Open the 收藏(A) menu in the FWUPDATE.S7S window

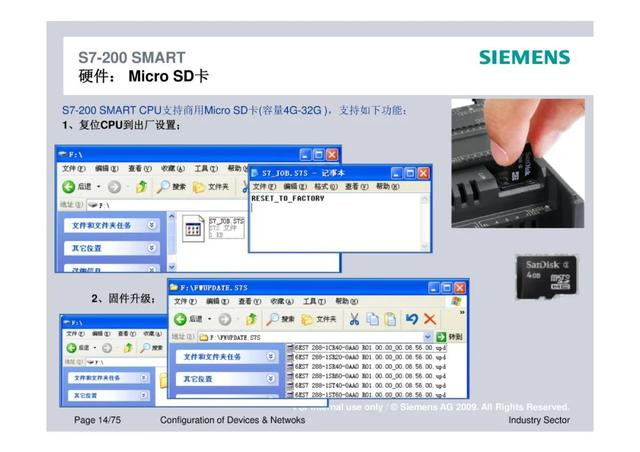[x=282, y=301]
